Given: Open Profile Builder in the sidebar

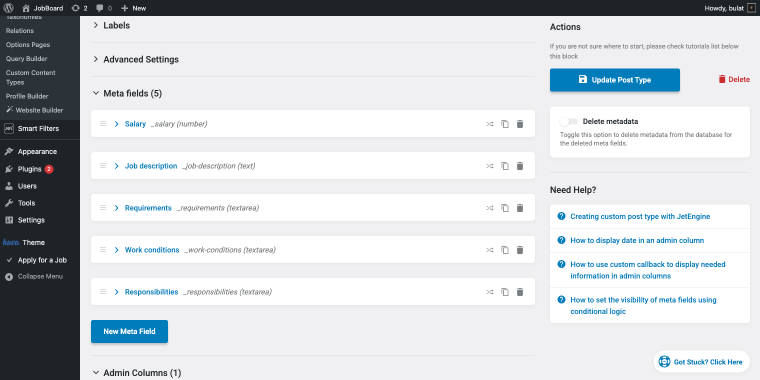Looking at the screenshot, I should tap(27, 96).
